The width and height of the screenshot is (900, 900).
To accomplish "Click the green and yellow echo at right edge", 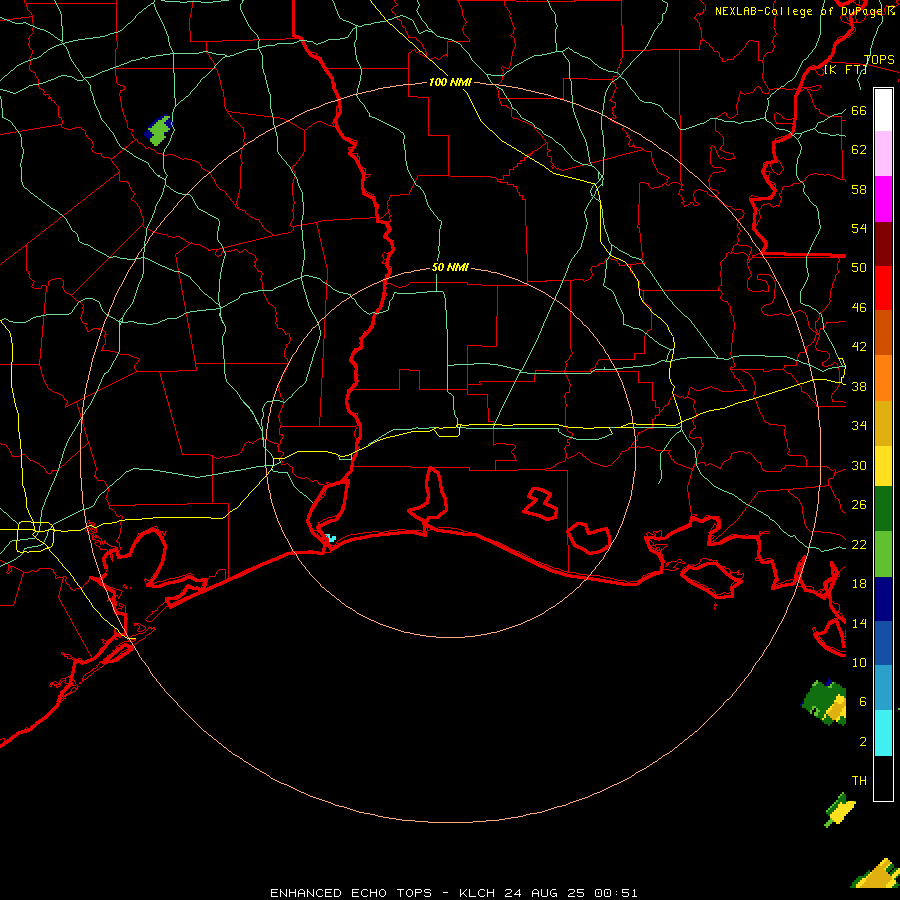I will click(824, 703).
